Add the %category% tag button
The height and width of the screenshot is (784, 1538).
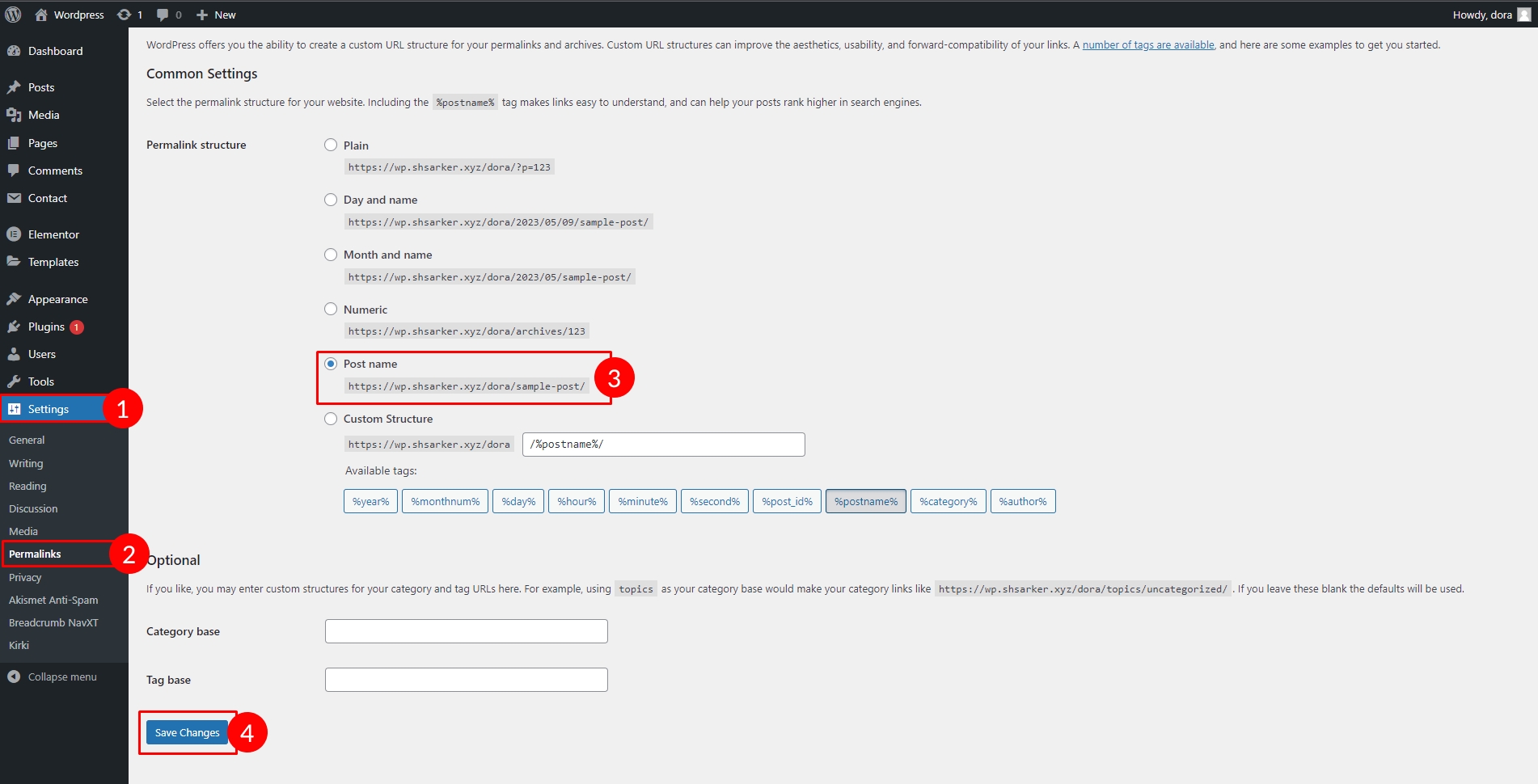coord(948,501)
